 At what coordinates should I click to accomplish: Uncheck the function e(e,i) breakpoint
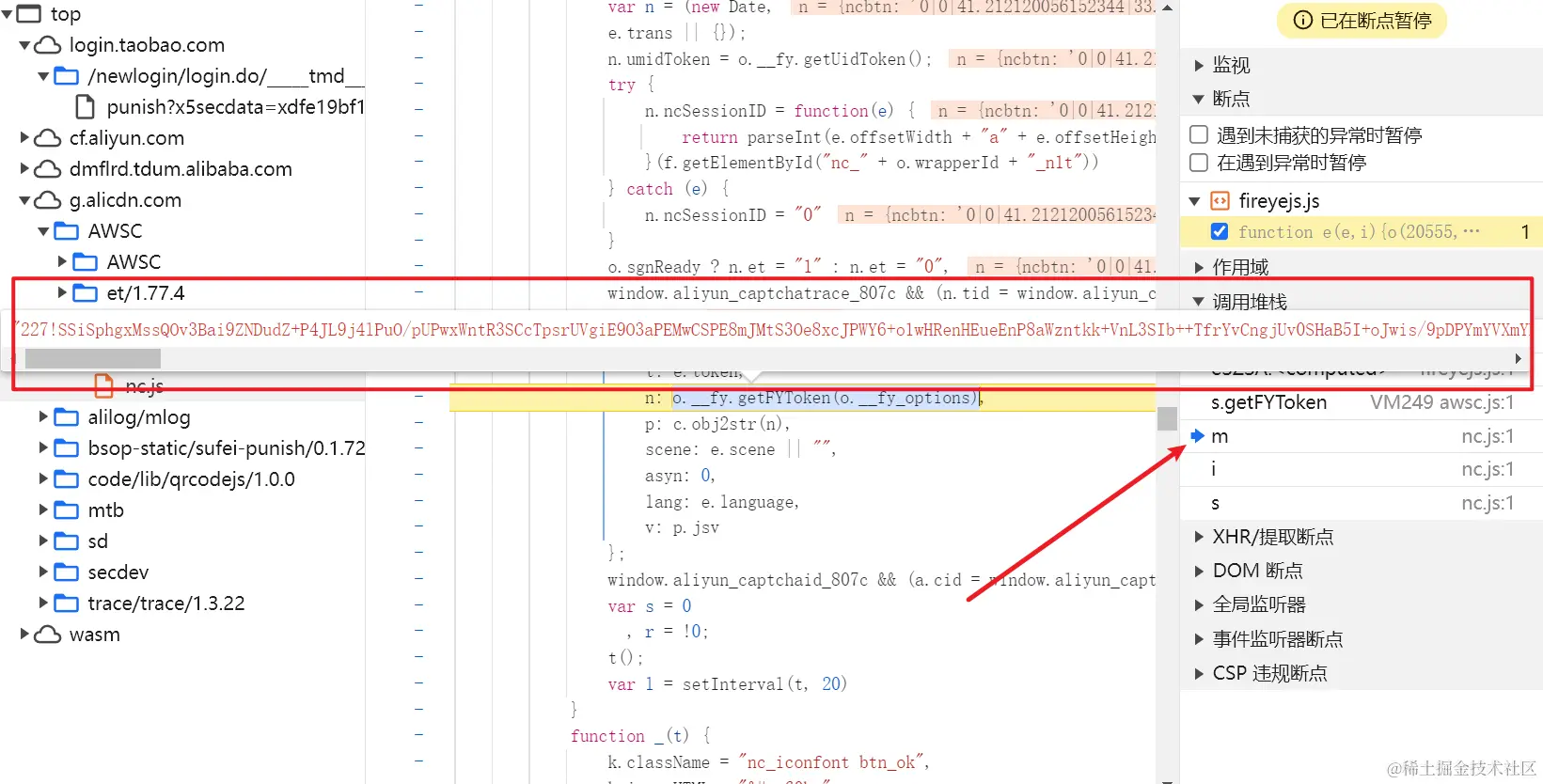[x=1220, y=231]
